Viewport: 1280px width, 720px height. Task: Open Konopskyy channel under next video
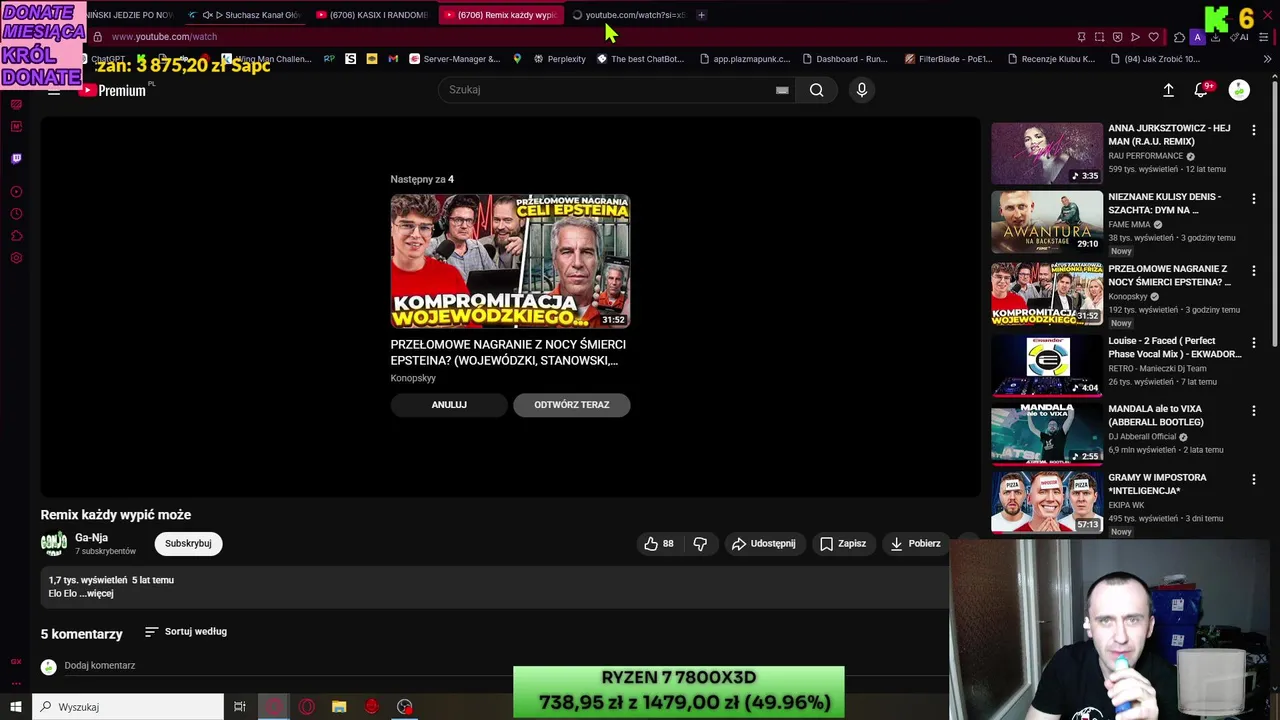tap(413, 378)
